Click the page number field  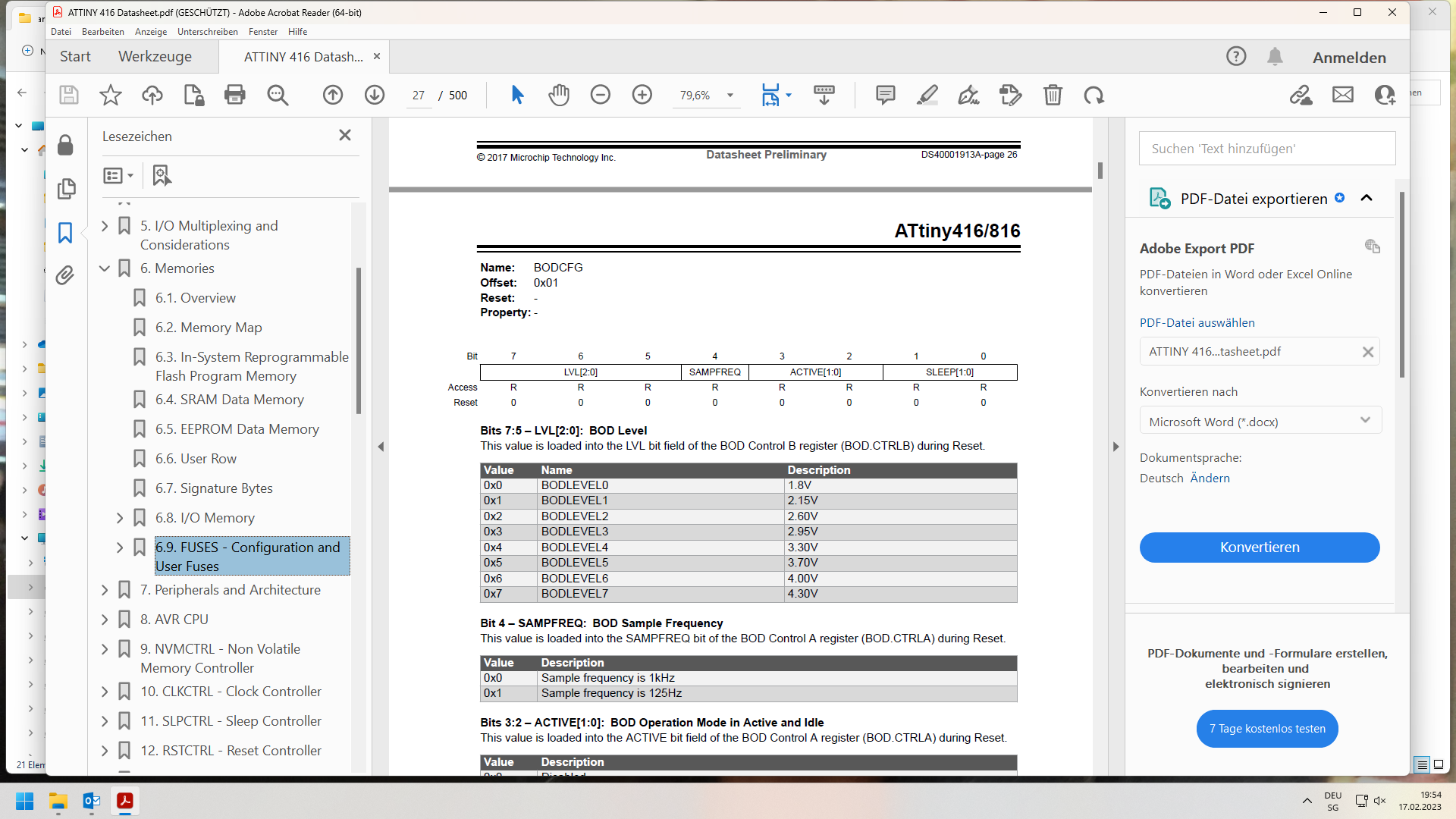pos(419,96)
